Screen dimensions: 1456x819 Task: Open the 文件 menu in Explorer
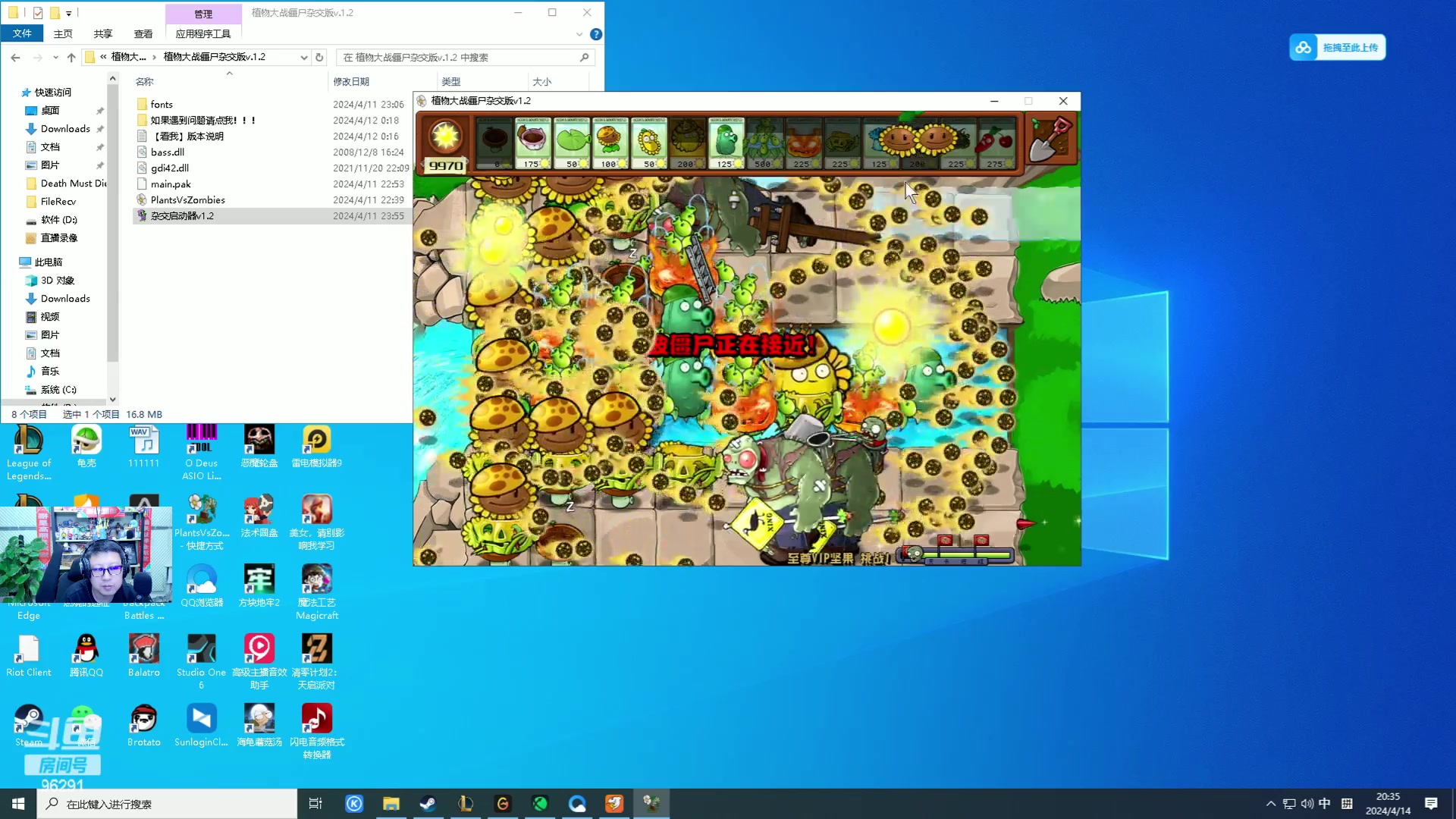(x=22, y=33)
